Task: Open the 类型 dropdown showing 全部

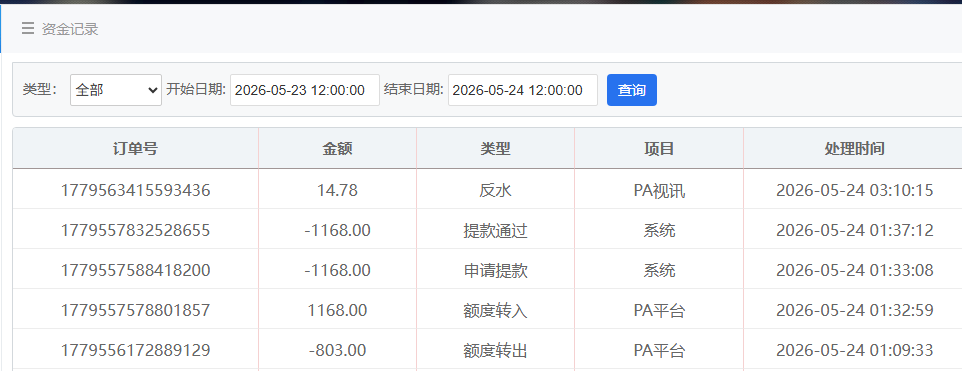Action: coord(116,90)
